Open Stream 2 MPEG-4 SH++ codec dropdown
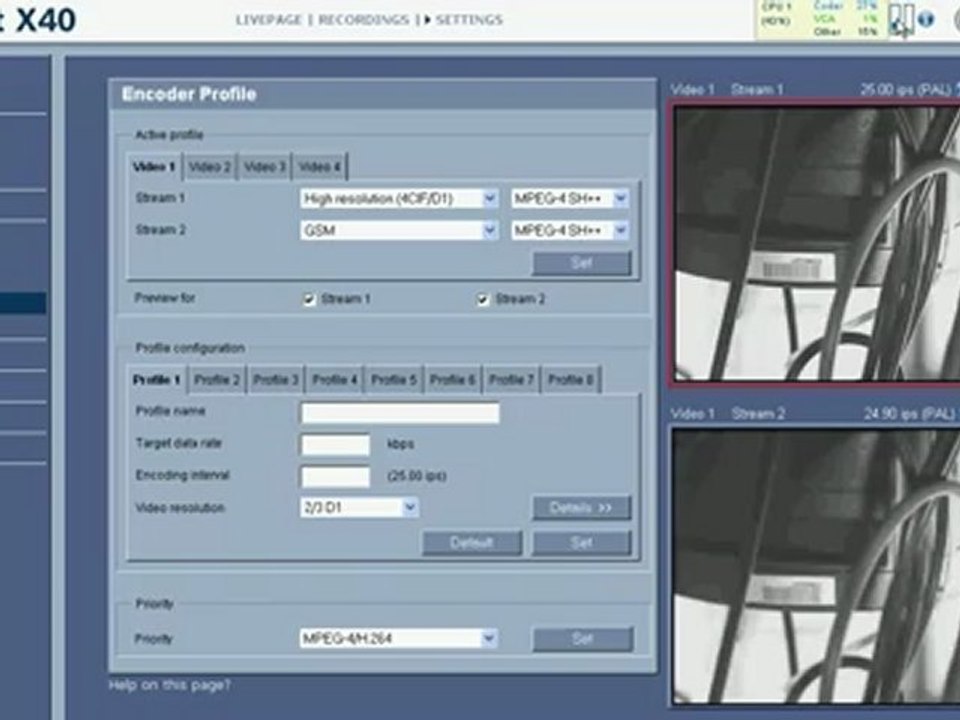Screen dimensions: 960x720 pos(570,230)
